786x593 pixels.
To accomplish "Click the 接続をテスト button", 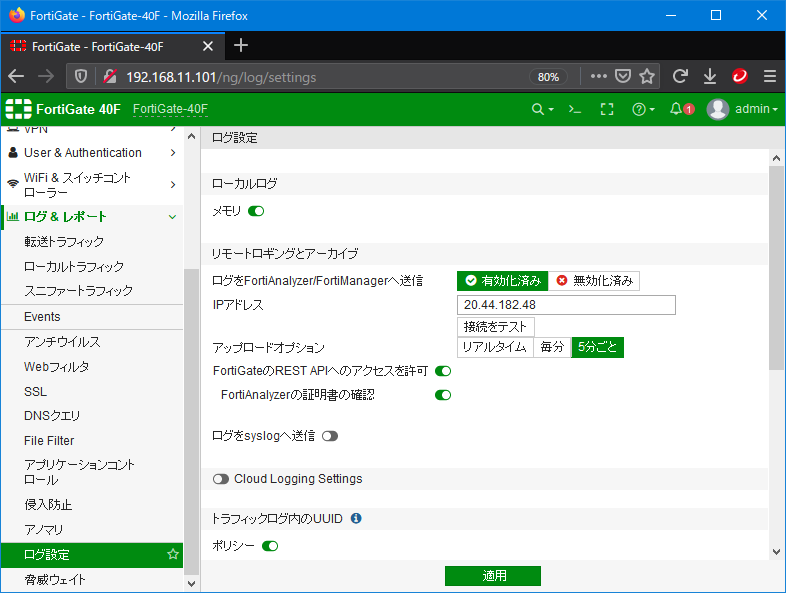I will [x=495, y=327].
